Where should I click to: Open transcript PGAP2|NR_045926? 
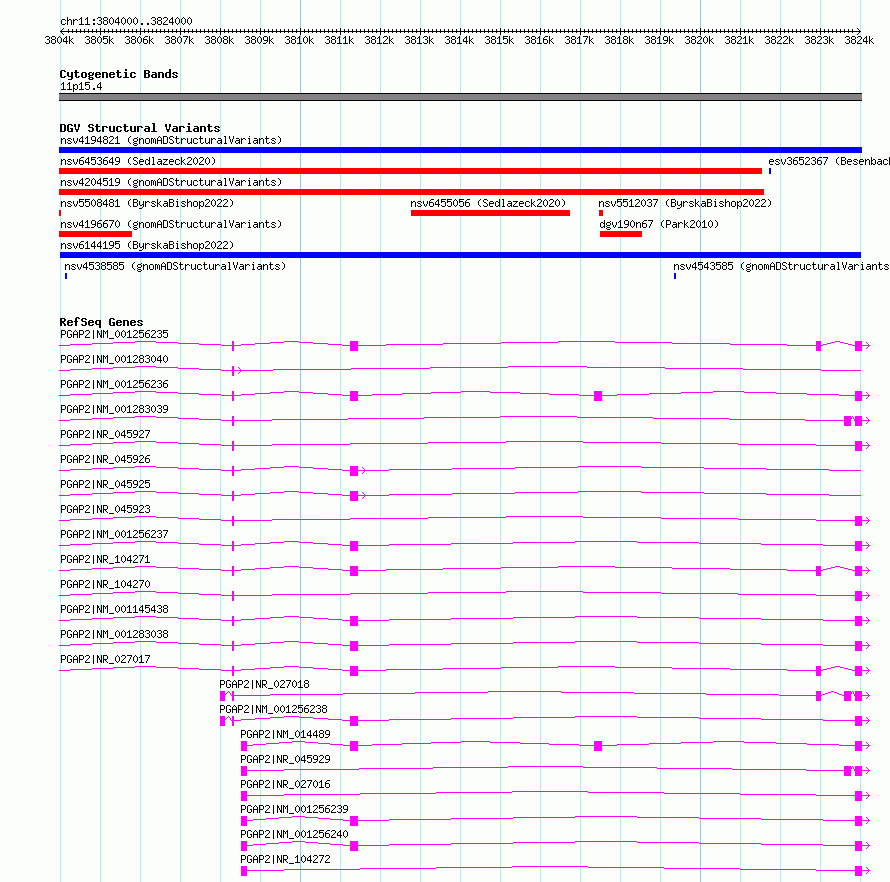(105, 459)
